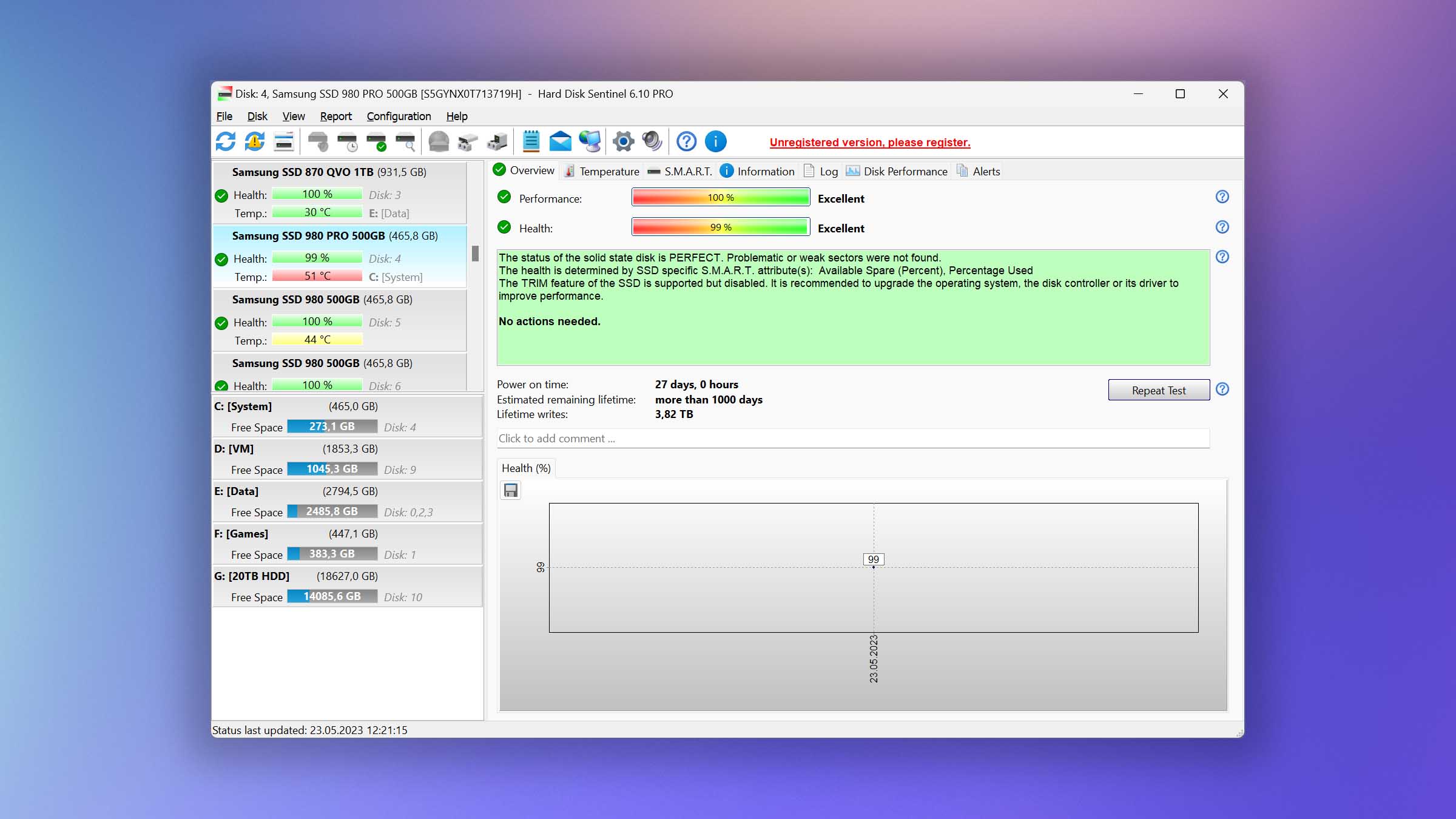This screenshot has height=819, width=1456.
Task: Switch to the Log tab
Action: [x=821, y=171]
